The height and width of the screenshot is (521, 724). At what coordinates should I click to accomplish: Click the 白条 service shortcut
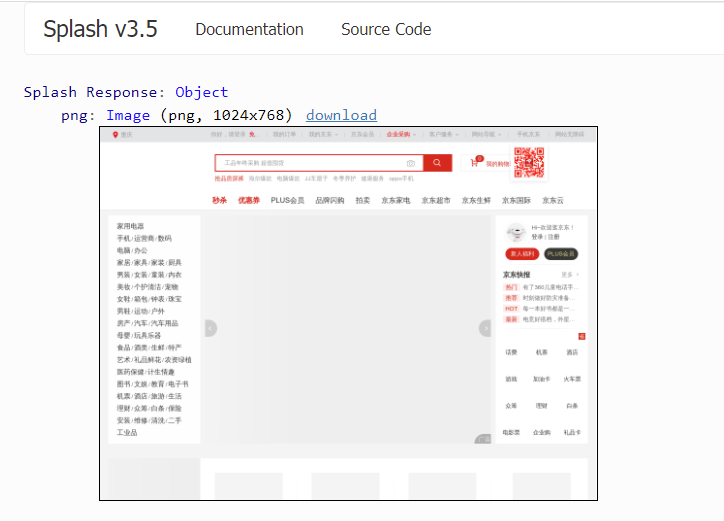(572, 406)
